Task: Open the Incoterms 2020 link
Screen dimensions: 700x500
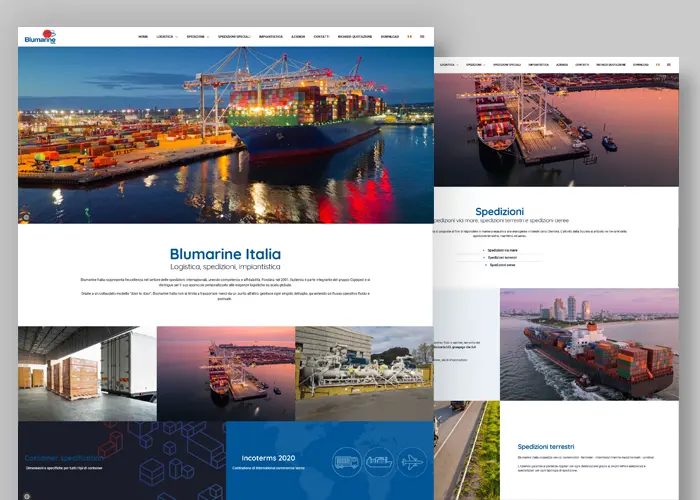Action: (268, 458)
